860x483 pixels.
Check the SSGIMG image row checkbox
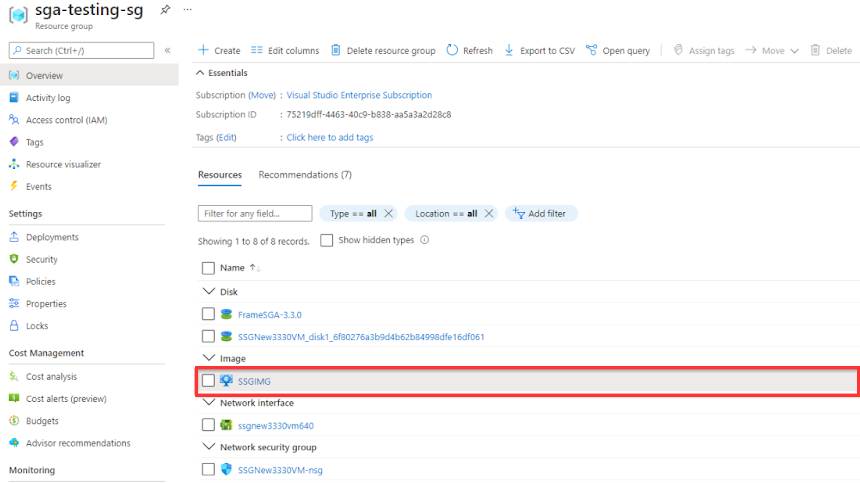click(x=208, y=381)
